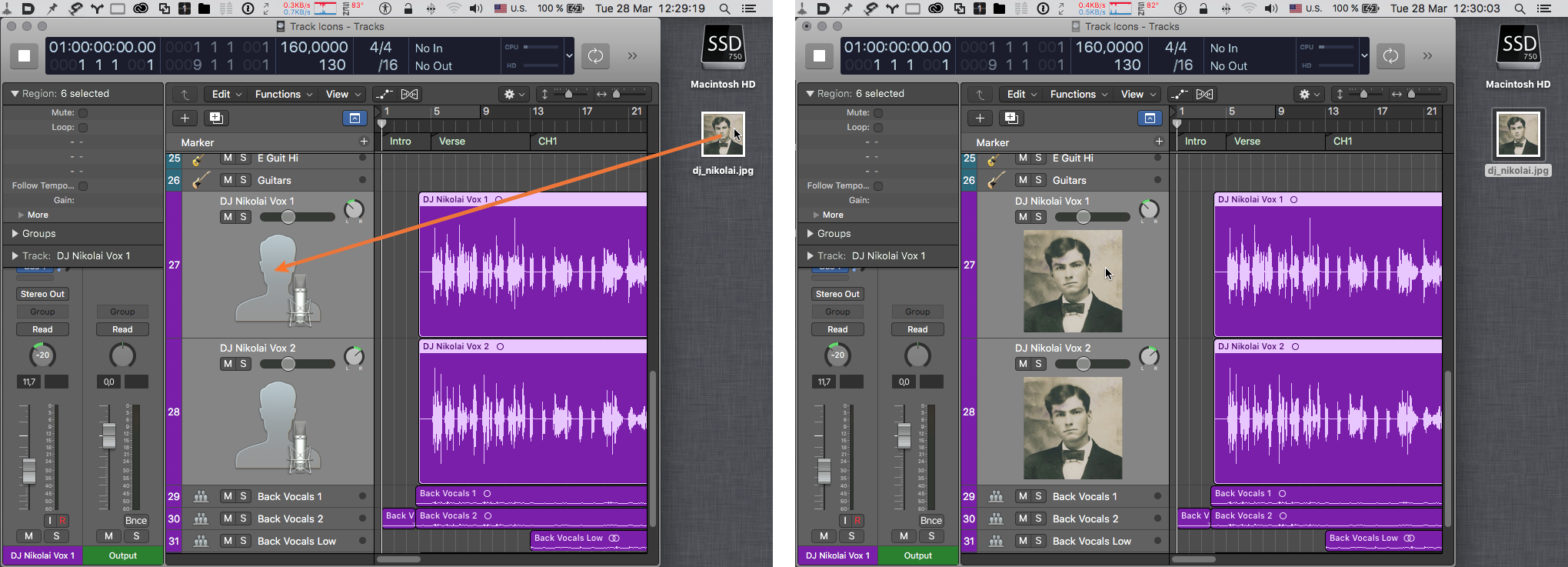This screenshot has height=567, width=1568.
Task: Click the vertical zoom slider, 12:30:03 screenshot
Action: (x=1363, y=94)
